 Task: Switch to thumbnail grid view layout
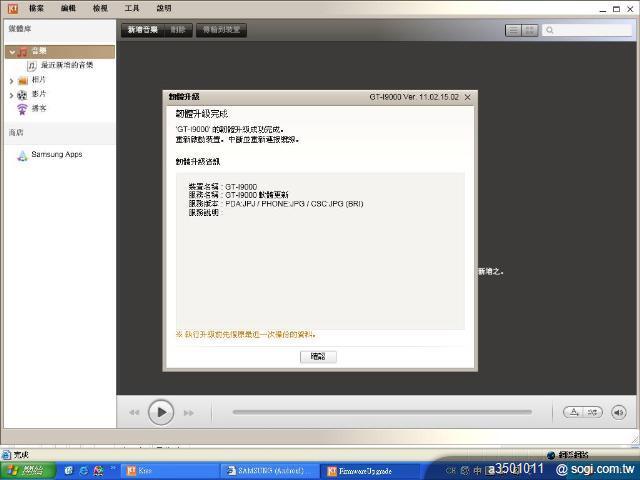(530, 31)
